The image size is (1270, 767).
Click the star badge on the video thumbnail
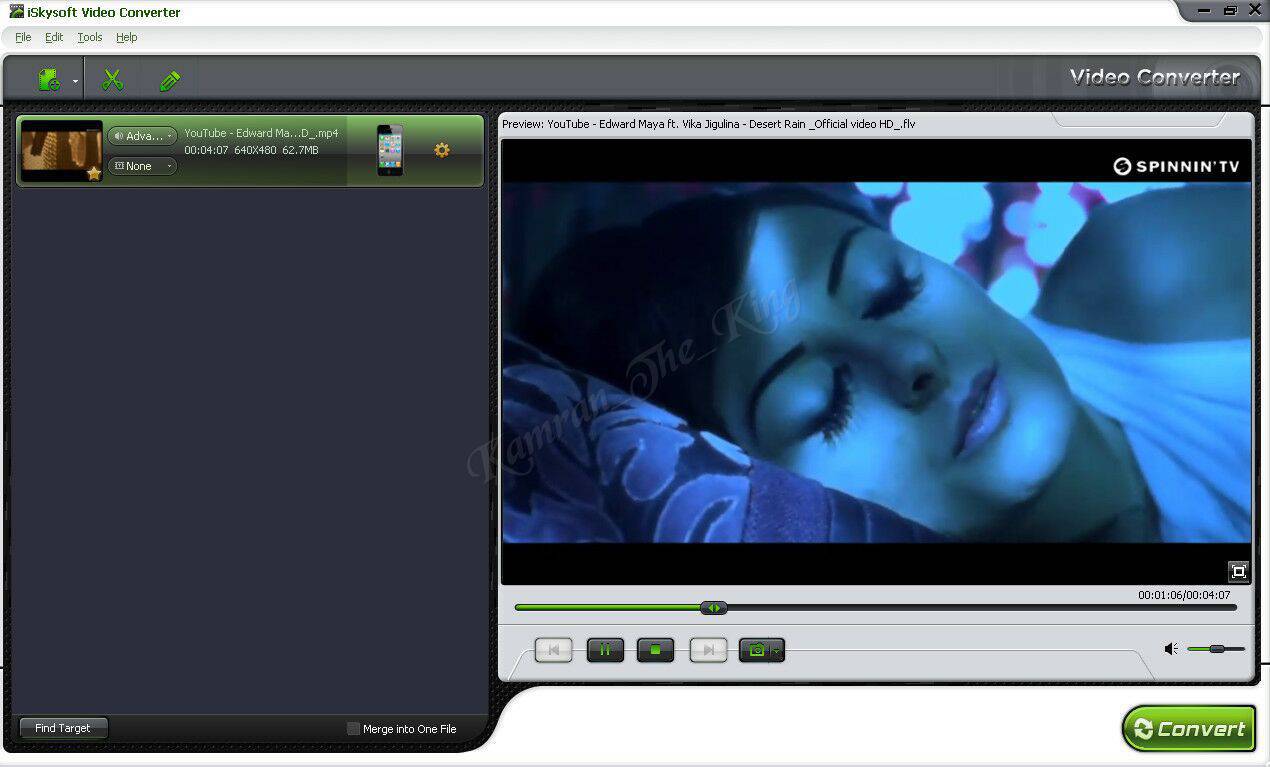pyautogui.click(x=94, y=173)
